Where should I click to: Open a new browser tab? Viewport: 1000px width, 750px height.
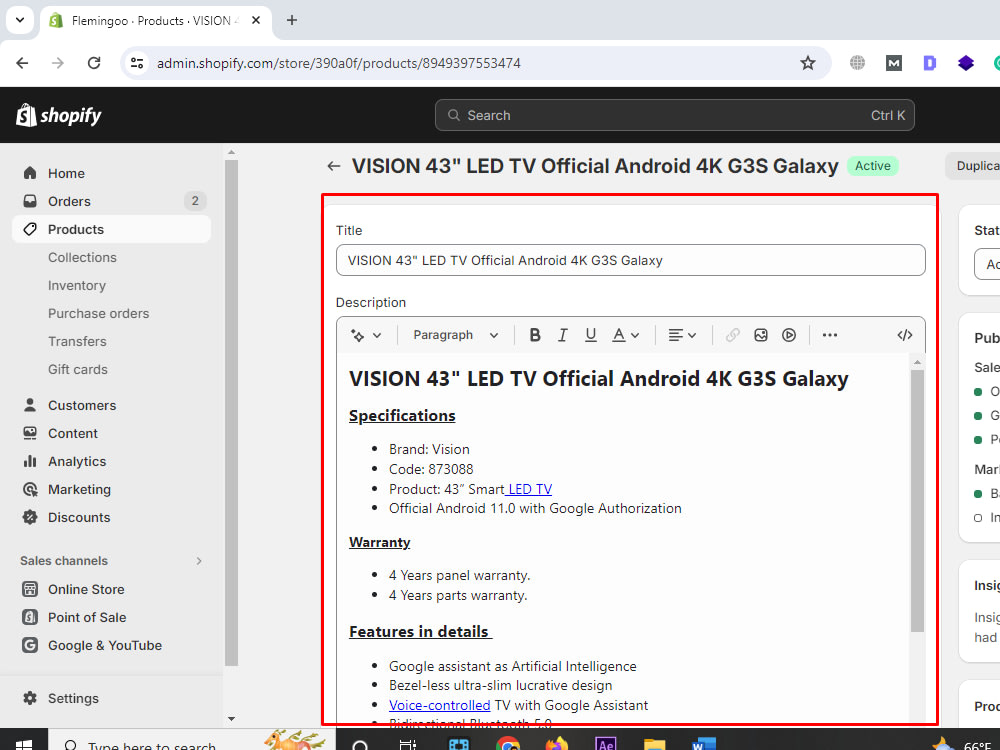[291, 20]
